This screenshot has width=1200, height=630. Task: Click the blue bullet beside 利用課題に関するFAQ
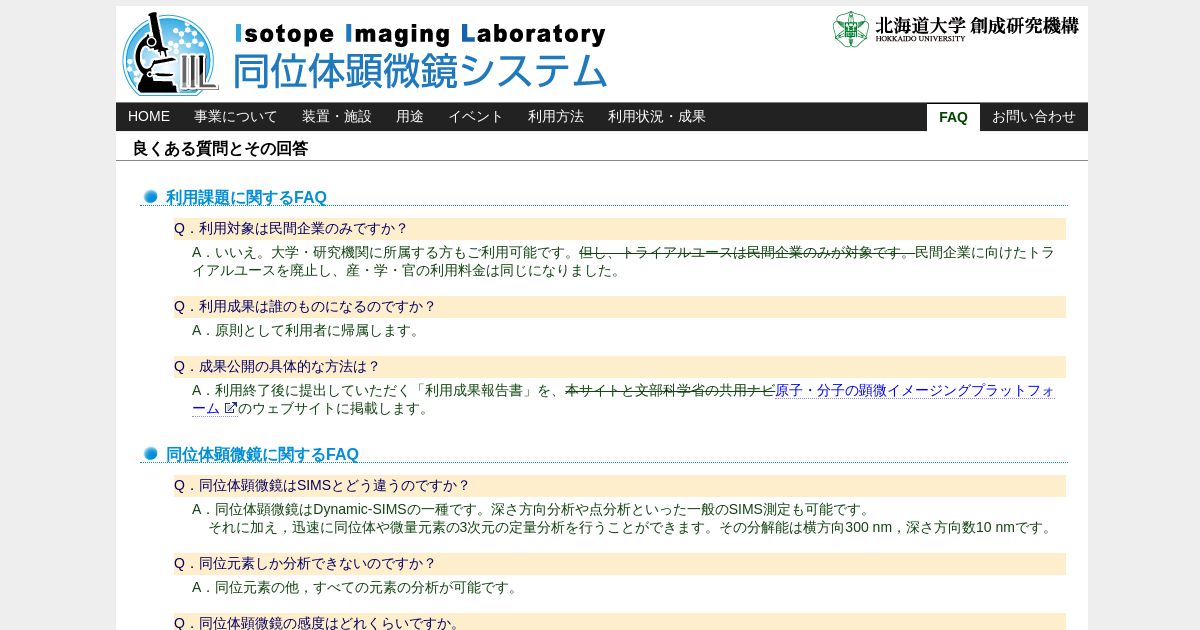(x=151, y=197)
